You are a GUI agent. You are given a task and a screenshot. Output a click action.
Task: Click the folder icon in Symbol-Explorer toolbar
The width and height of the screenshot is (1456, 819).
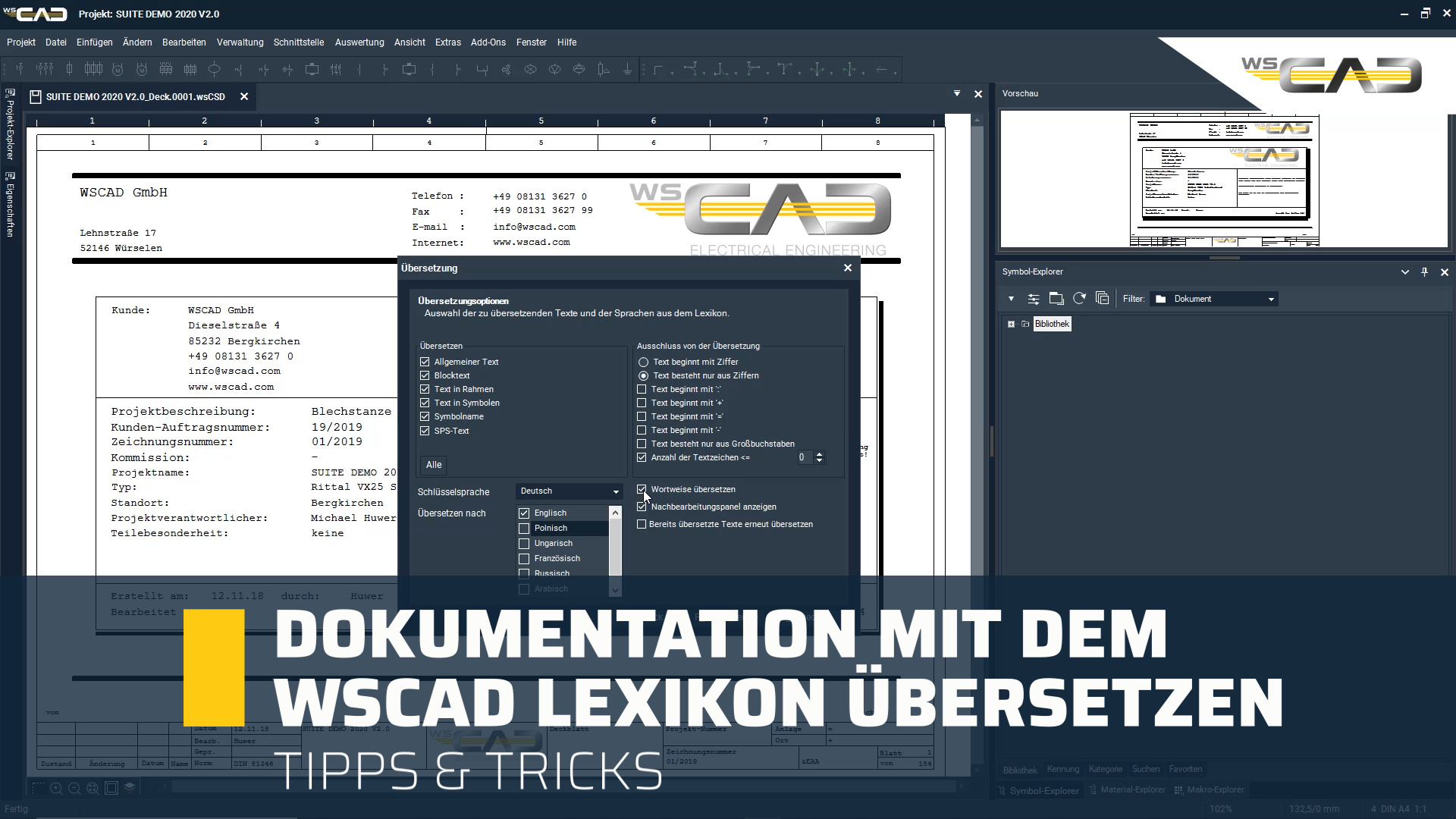pyautogui.click(x=1056, y=299)
